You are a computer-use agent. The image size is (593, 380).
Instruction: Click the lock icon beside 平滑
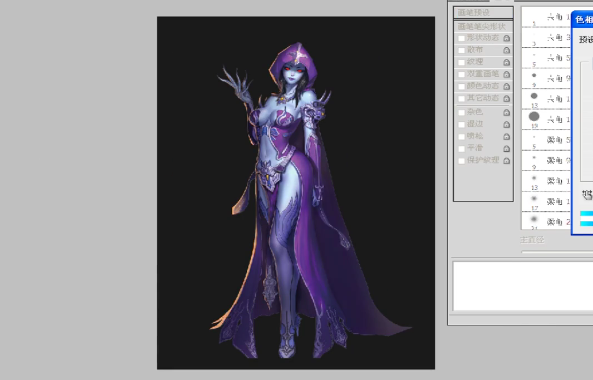tap(507, 149)
